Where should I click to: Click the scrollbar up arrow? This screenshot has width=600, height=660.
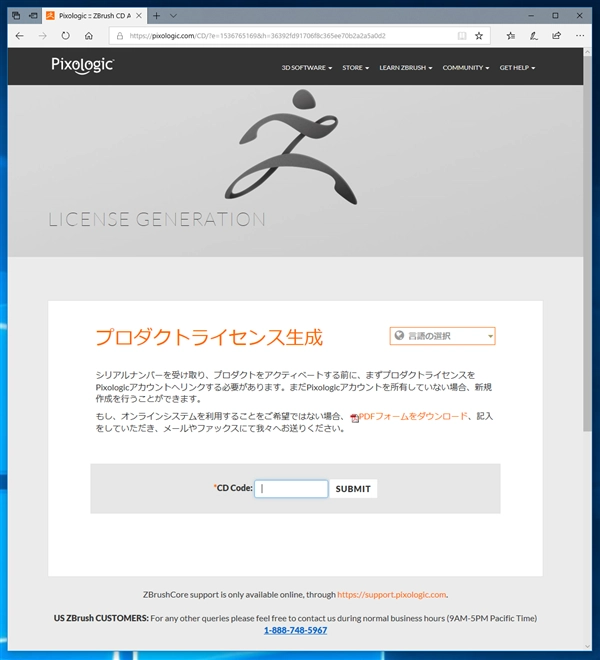(x=587, y=52)
